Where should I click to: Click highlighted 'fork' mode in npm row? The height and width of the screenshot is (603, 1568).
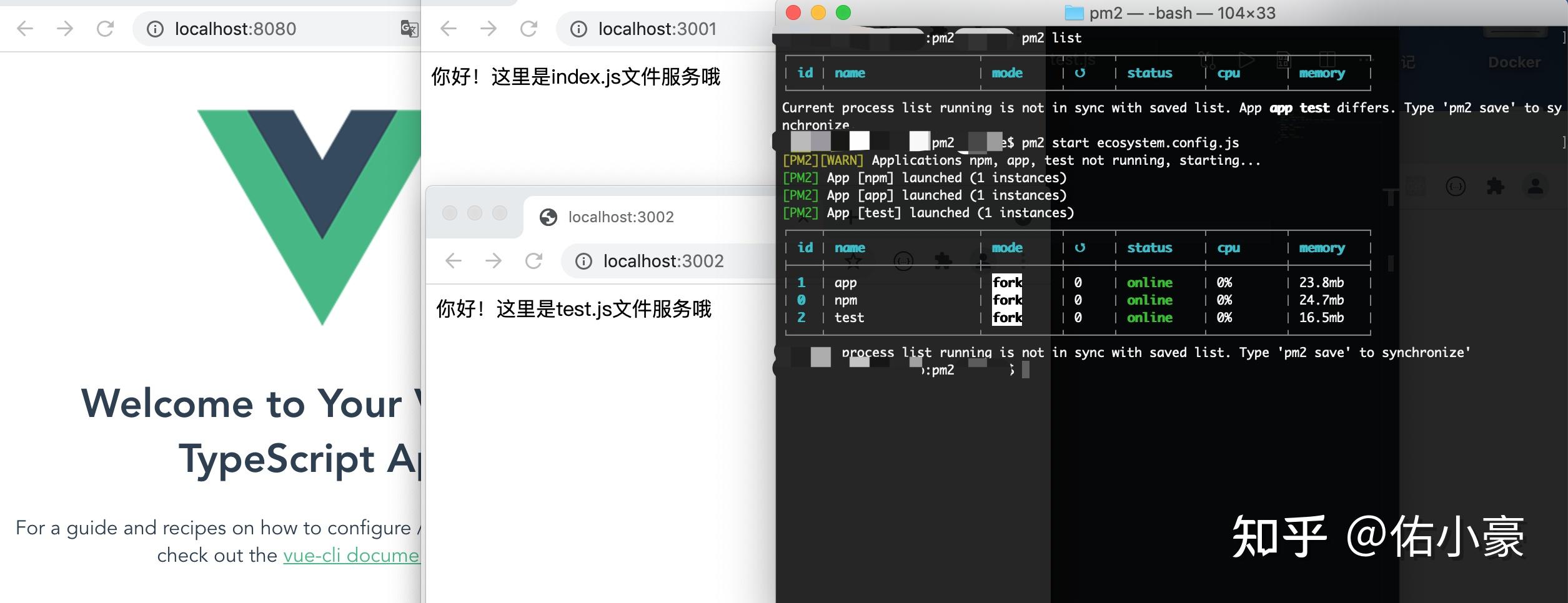point(1008,300)
